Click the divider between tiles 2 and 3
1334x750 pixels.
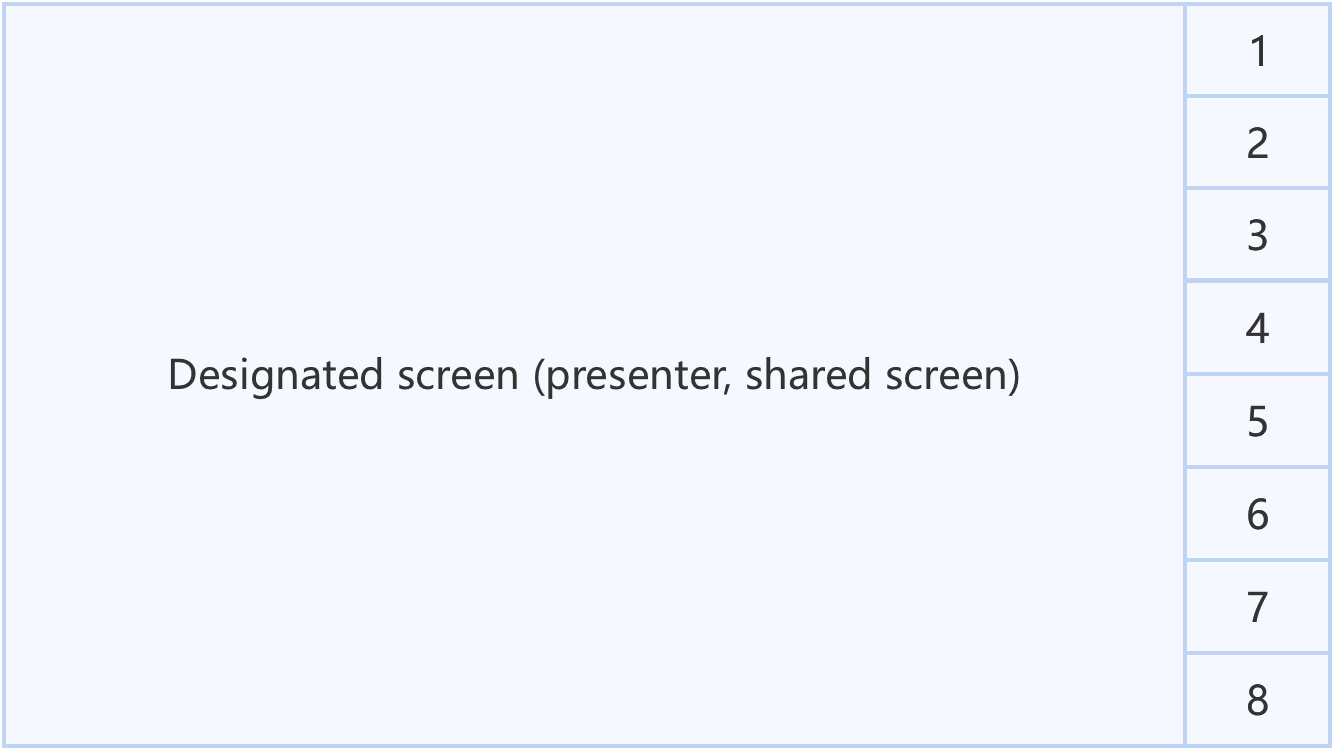tap(1257, 189)
